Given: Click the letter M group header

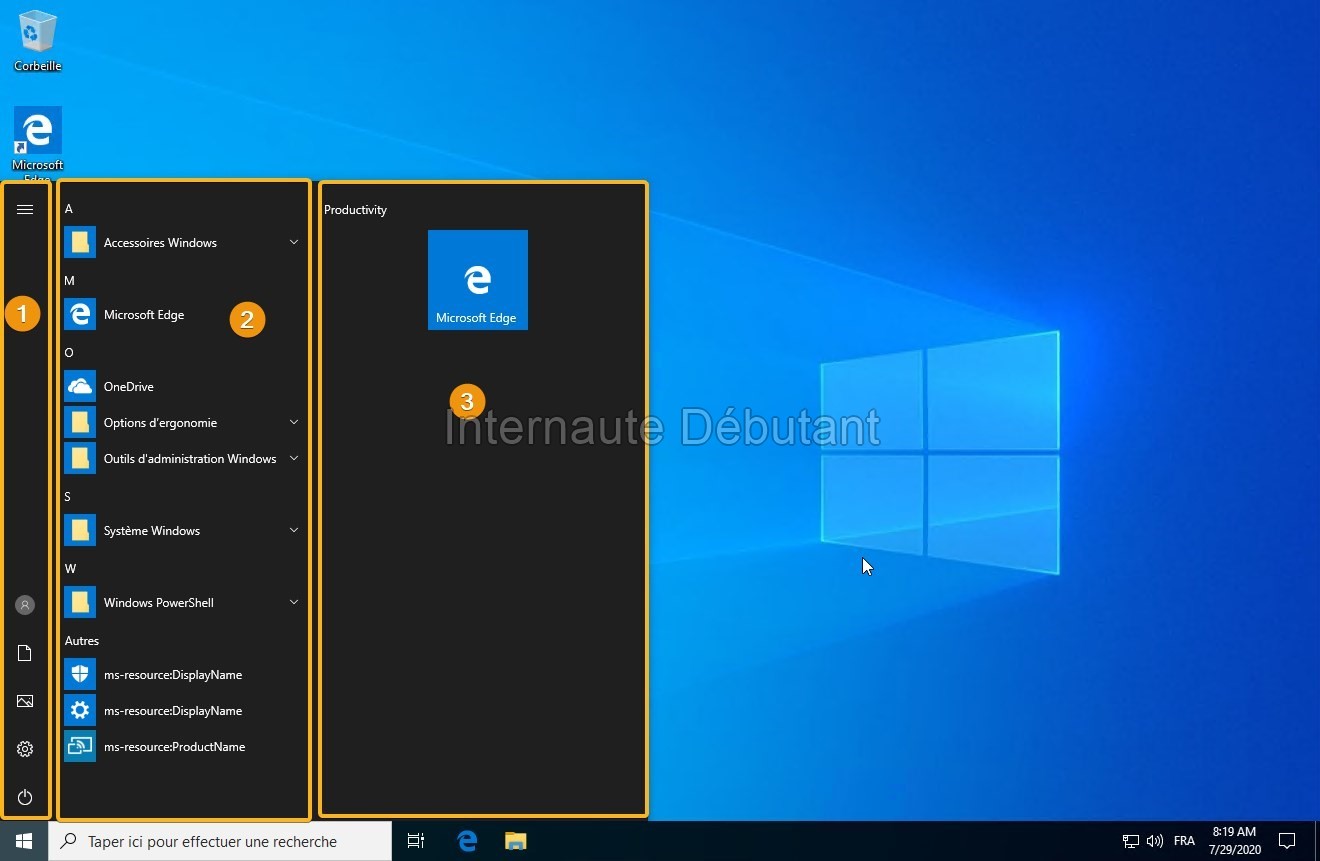Looking at the screenshot, I should pyautogui.click(x=70, y=281).
